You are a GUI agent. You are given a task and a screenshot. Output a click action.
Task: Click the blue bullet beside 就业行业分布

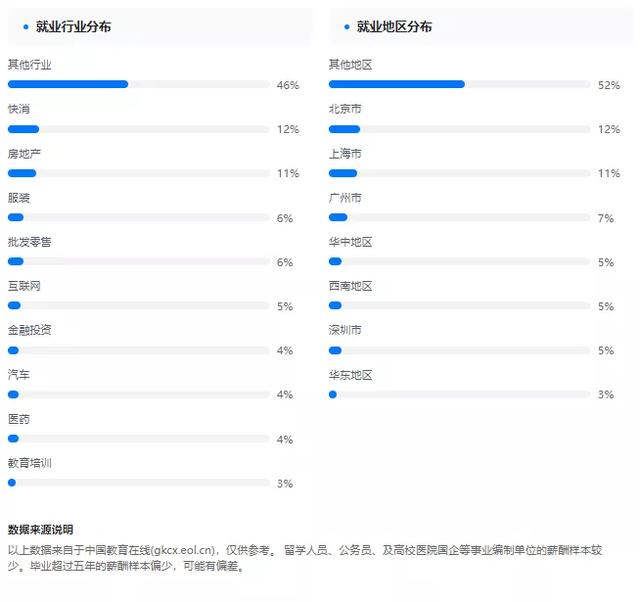tap(26, 27)
